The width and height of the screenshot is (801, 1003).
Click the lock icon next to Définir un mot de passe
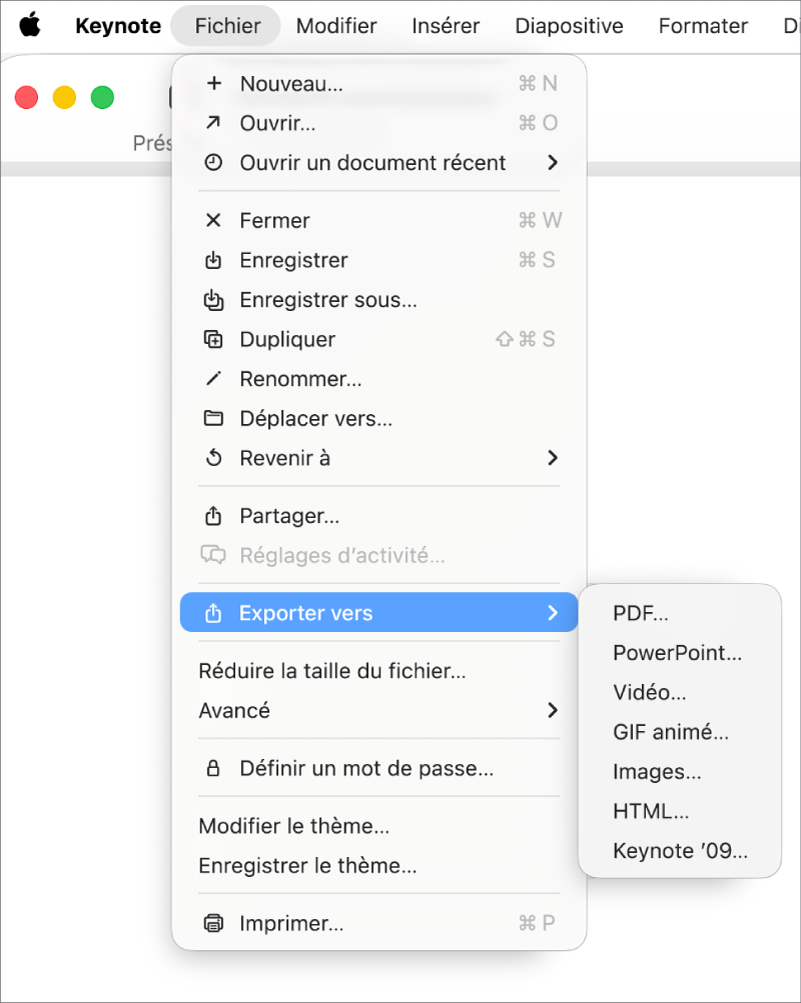[214, 768]
